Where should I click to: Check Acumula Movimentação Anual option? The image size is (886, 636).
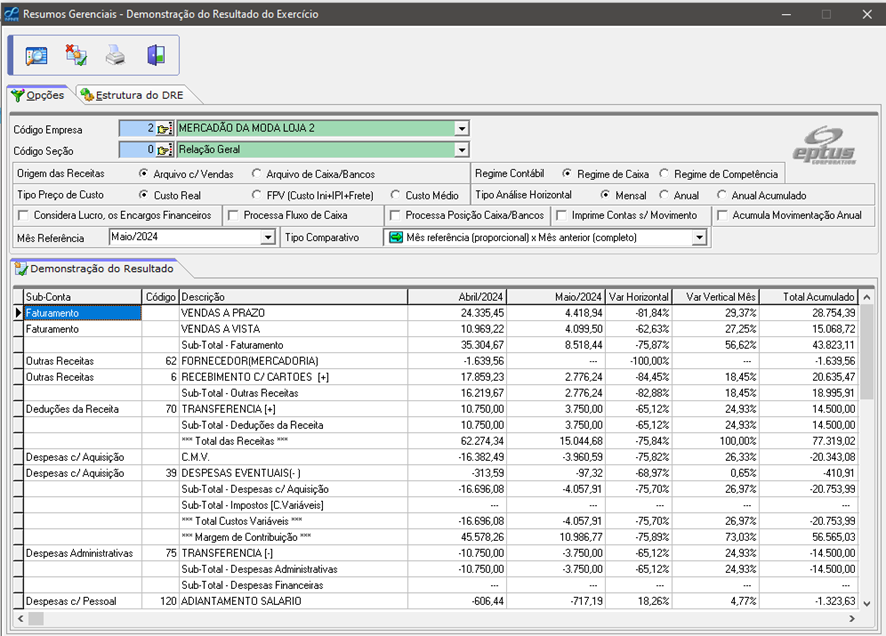[x=722, y=215]
